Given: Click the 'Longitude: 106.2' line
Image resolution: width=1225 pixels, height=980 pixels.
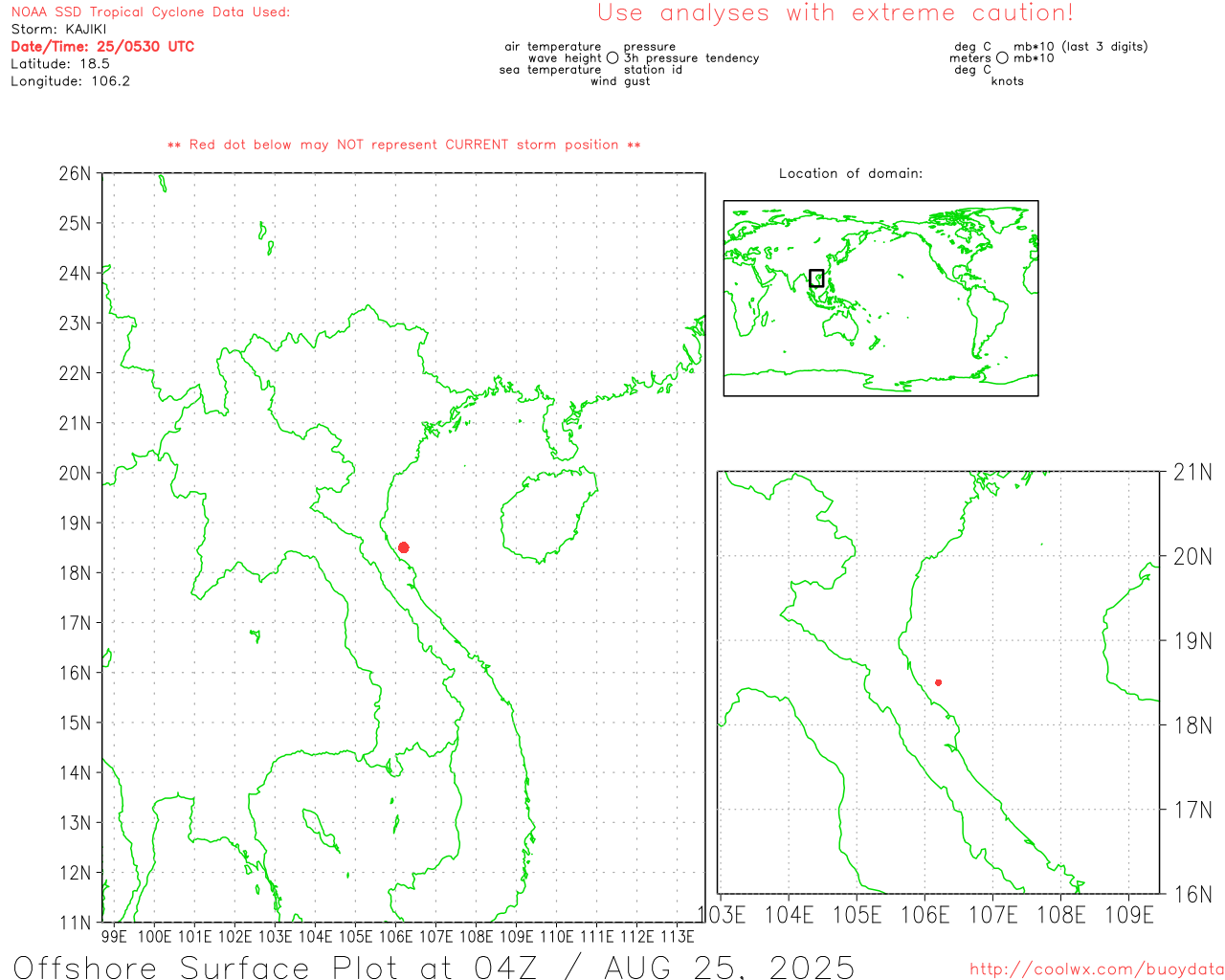Looking at the screenshot, I should (70, 81).
